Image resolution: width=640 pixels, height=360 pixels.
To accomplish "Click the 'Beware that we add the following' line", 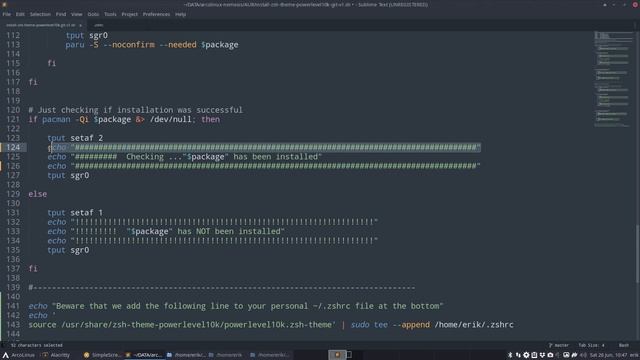I will [236, 306].
